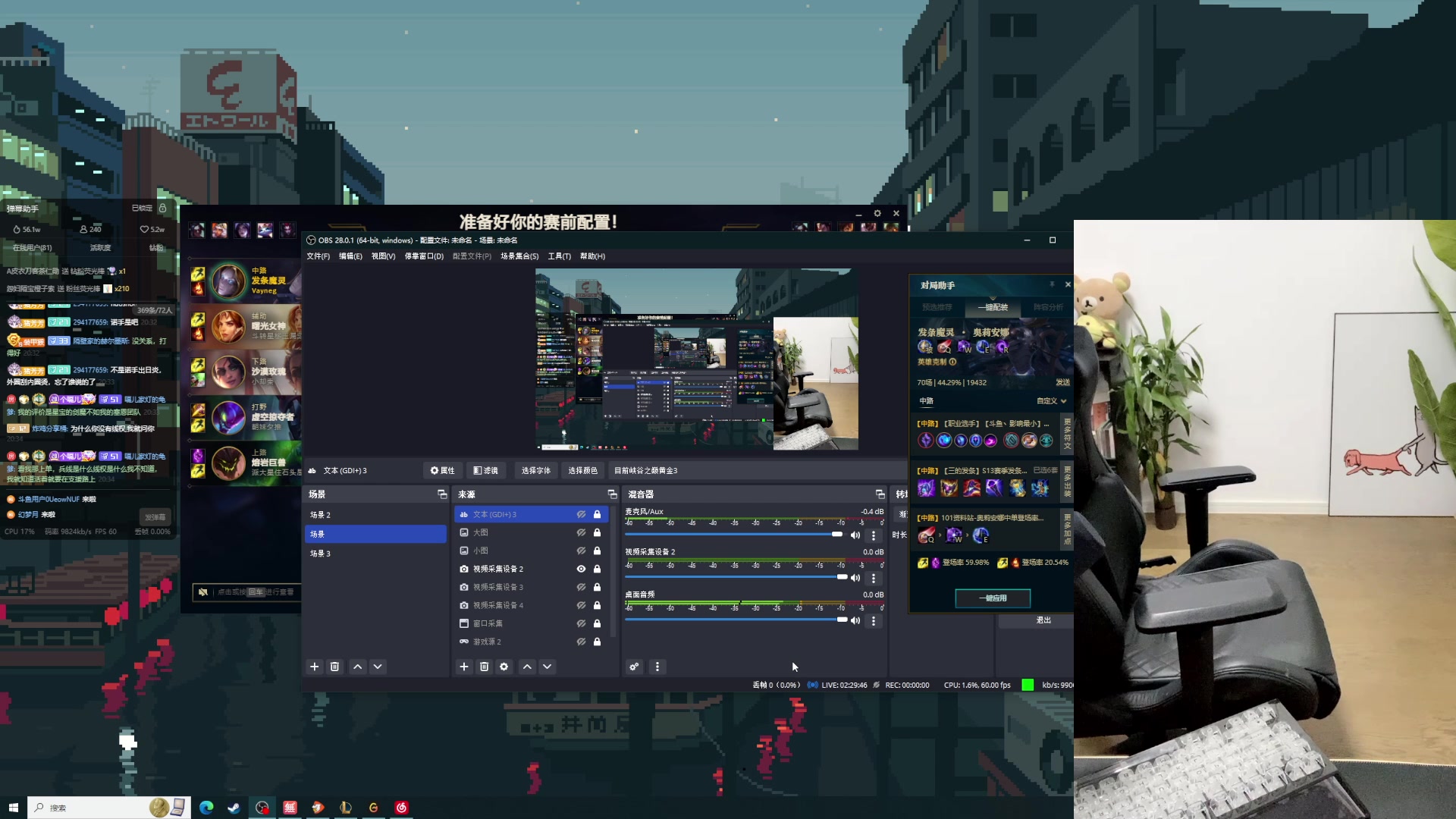Click the 滤镜 filters button
Viewport: 1456px width, 819px height.
(485, 471)
